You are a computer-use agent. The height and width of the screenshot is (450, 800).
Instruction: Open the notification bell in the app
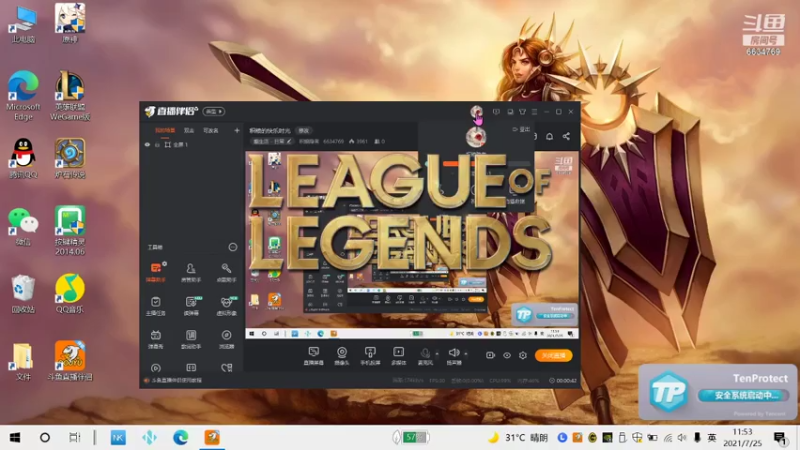(x=549, y=136)
